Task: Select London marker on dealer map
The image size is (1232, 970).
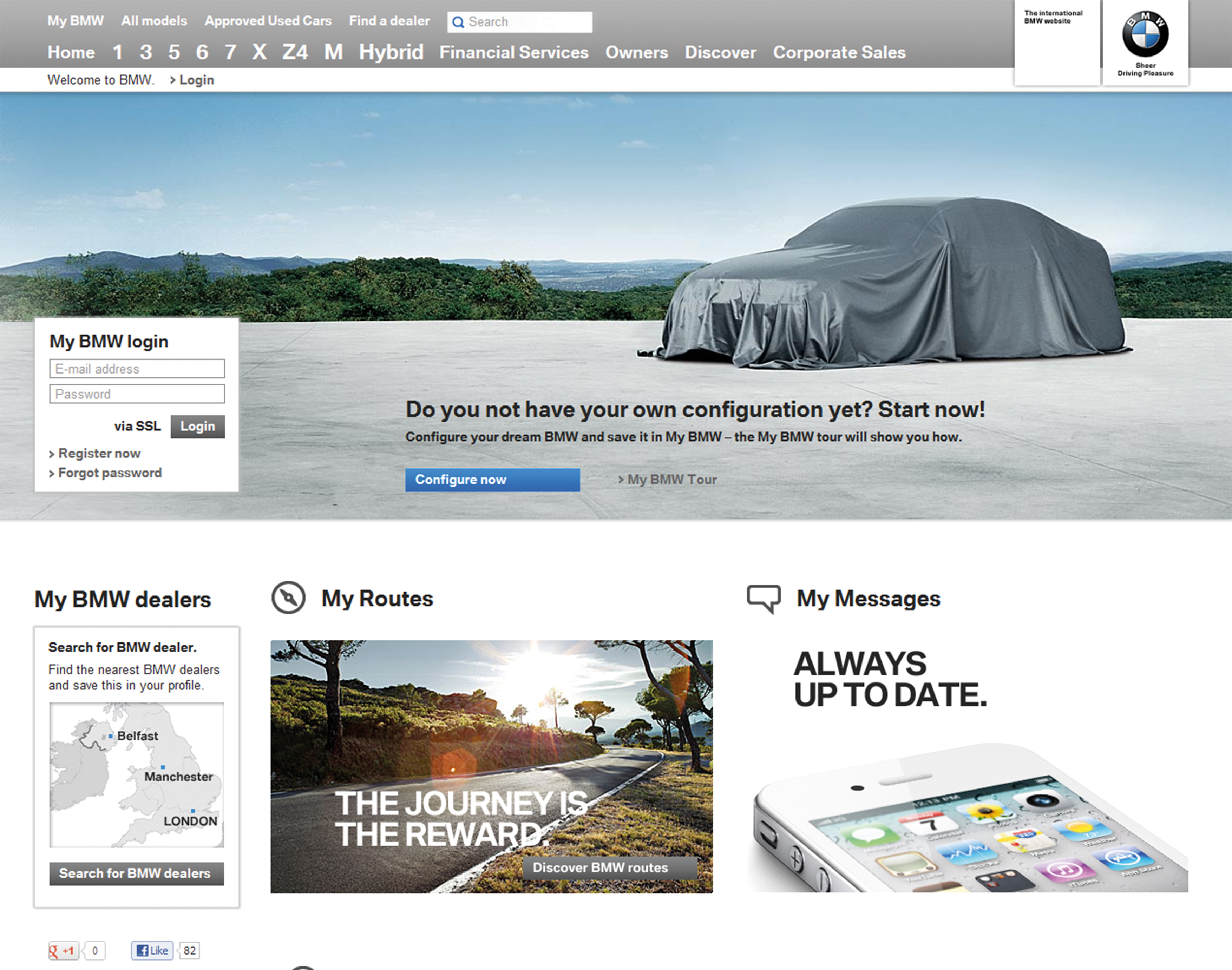Action: (x=193, y=810)
